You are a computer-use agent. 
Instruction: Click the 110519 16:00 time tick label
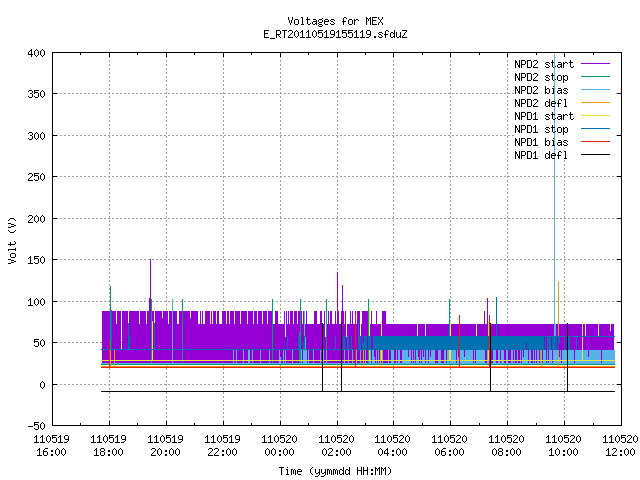[x=51, y=446]
